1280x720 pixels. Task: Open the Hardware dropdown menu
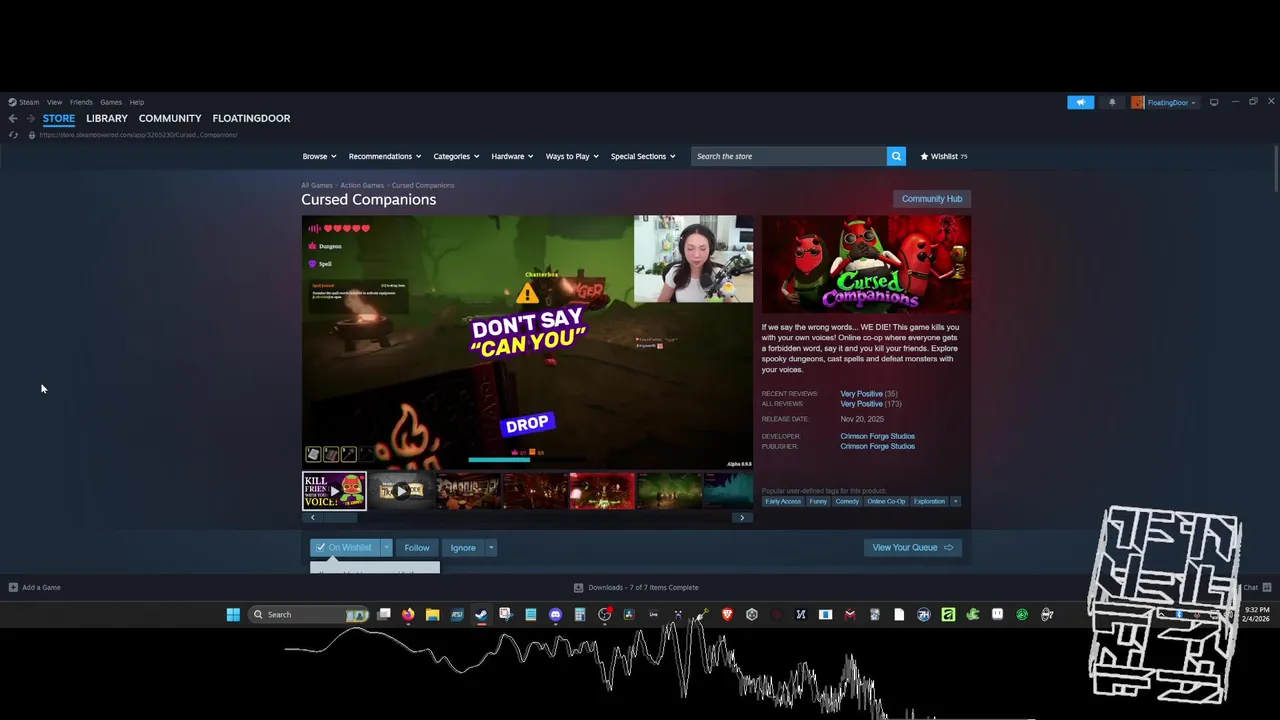point(512,156)
